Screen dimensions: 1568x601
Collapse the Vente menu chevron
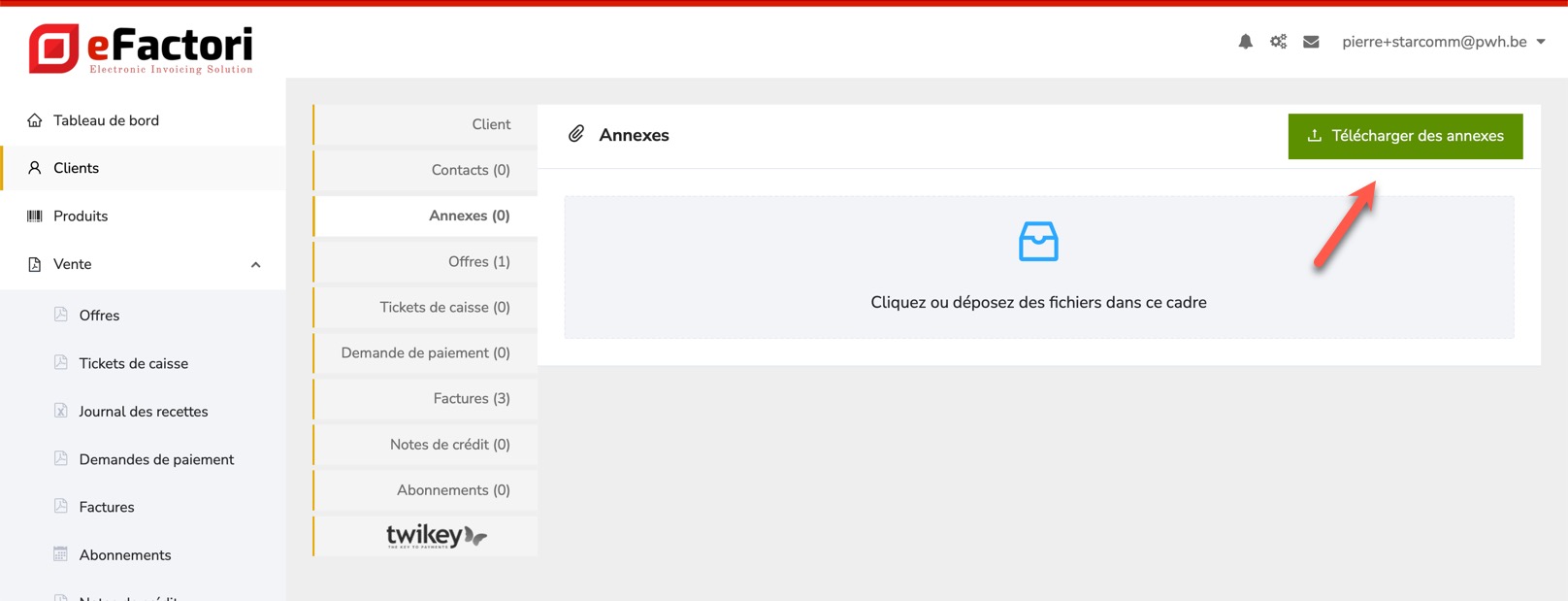255,265
